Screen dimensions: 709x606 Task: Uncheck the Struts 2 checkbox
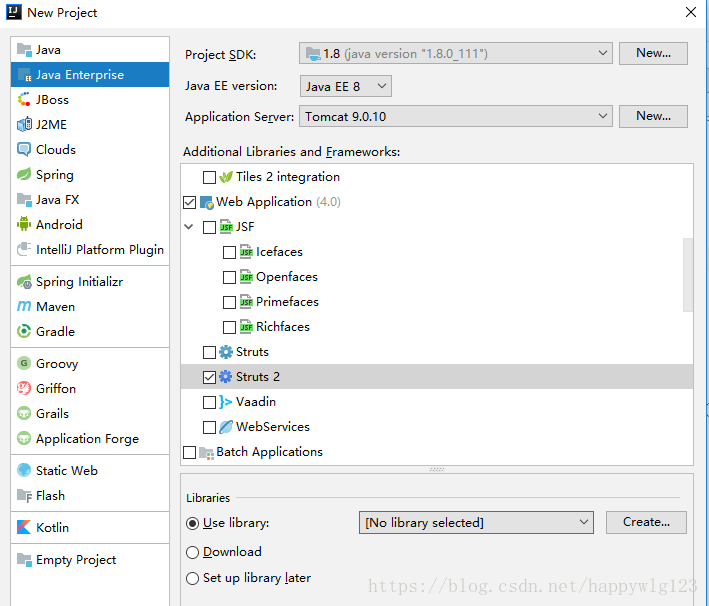click(x=209, y=377)
